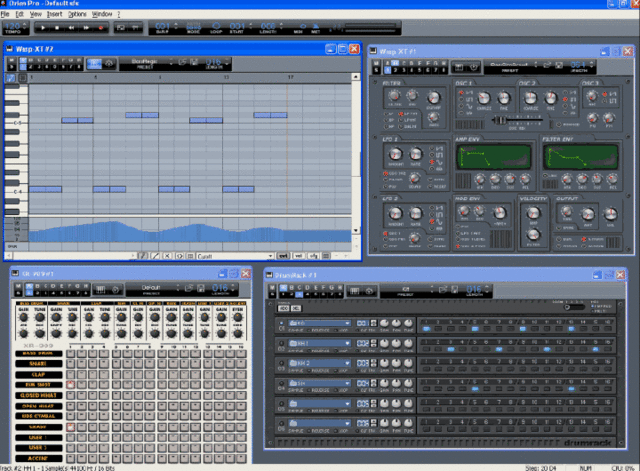Open Wasp XT #2 piano roll view icon

point(94,64)
